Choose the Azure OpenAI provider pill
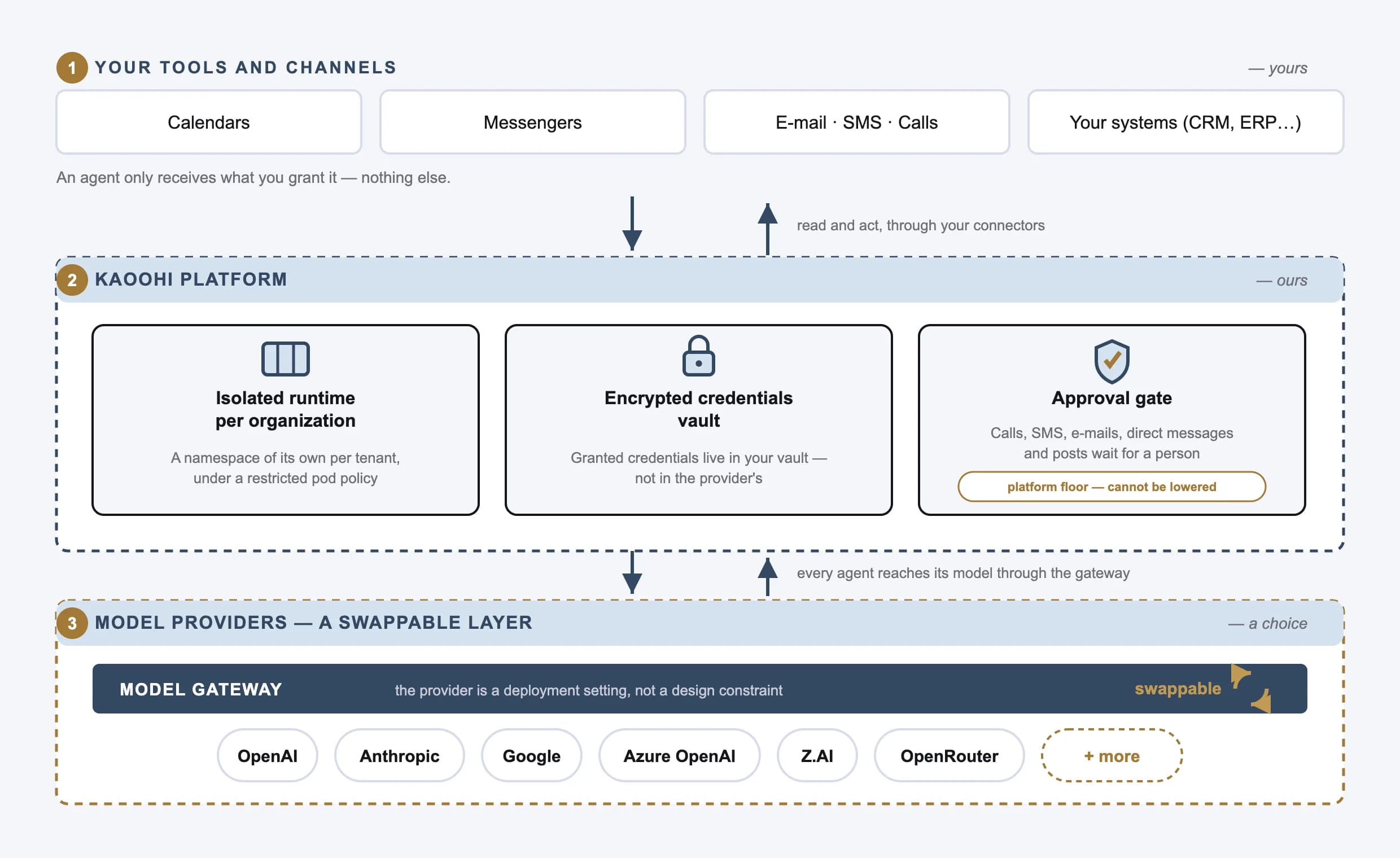The width and height of the screenshot is (1400, 858). (x=679, y=755)
